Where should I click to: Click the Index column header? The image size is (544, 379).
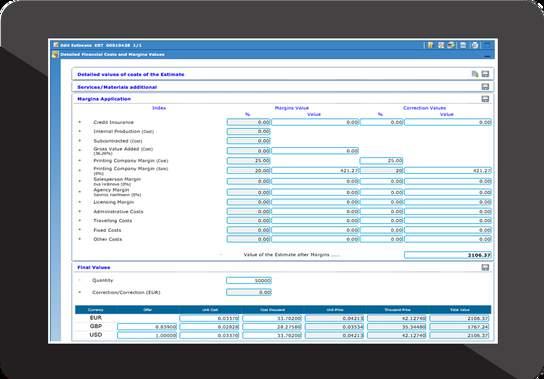159,108
